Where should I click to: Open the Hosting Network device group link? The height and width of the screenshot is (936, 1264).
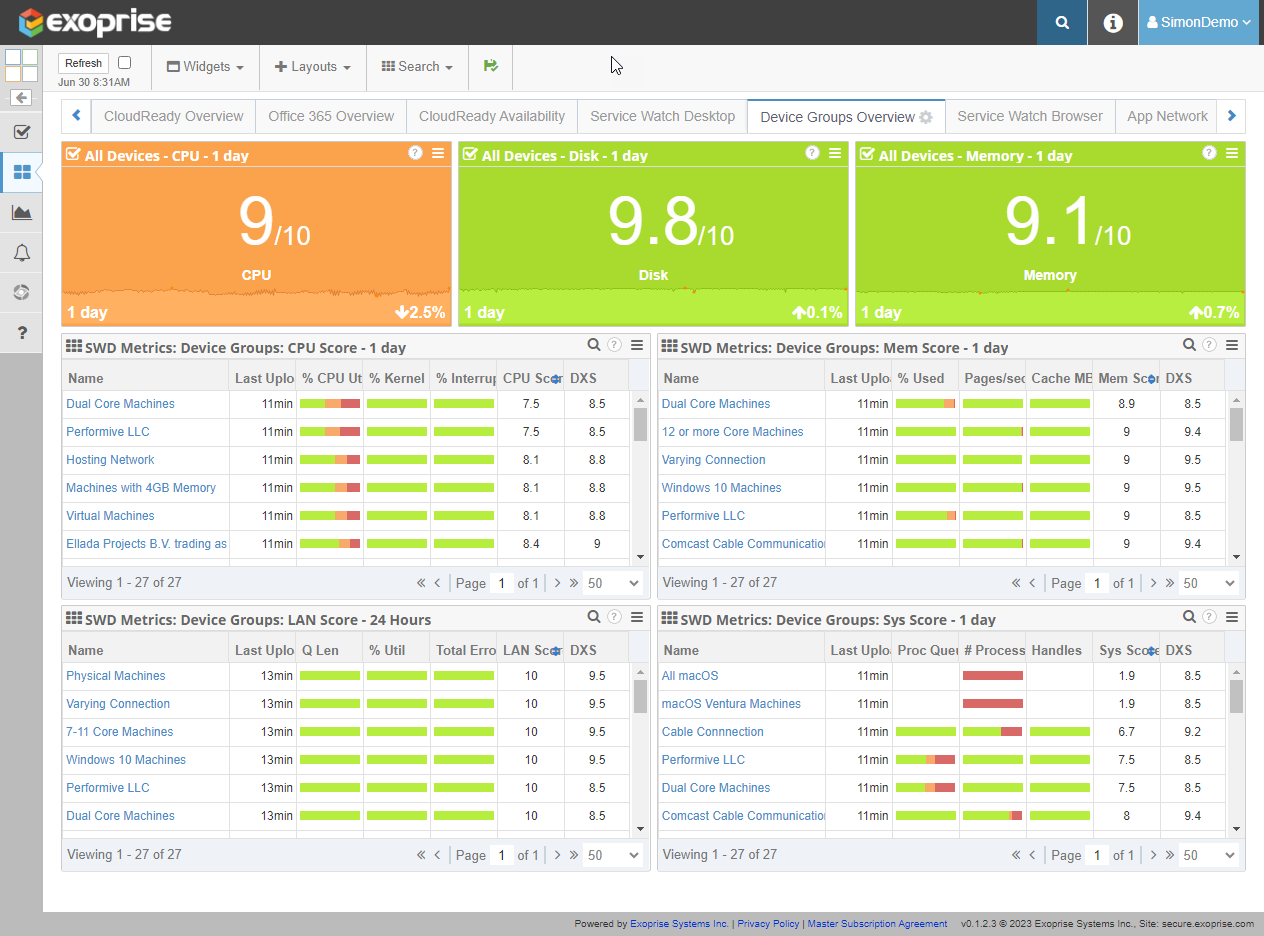110,460
